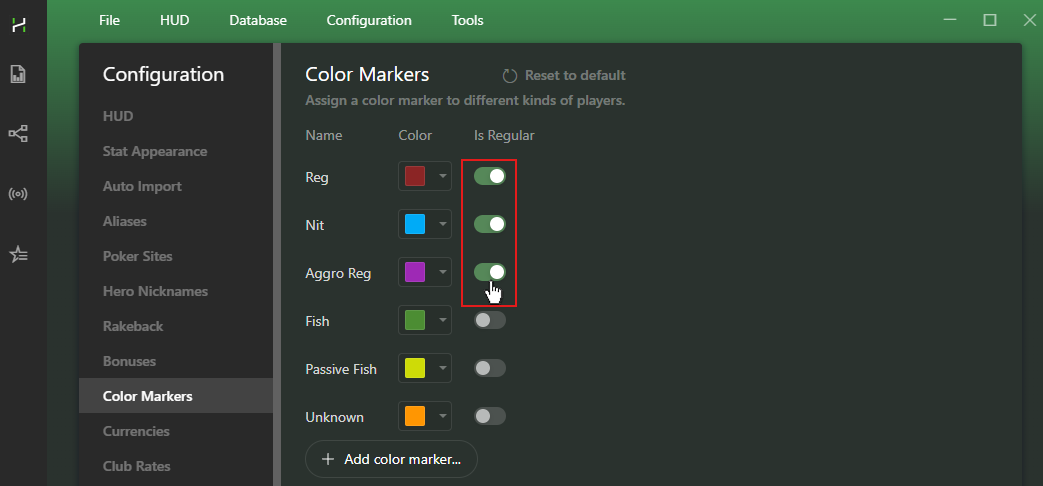Click the dark red Reg color swatch

[x=415, y=177]
